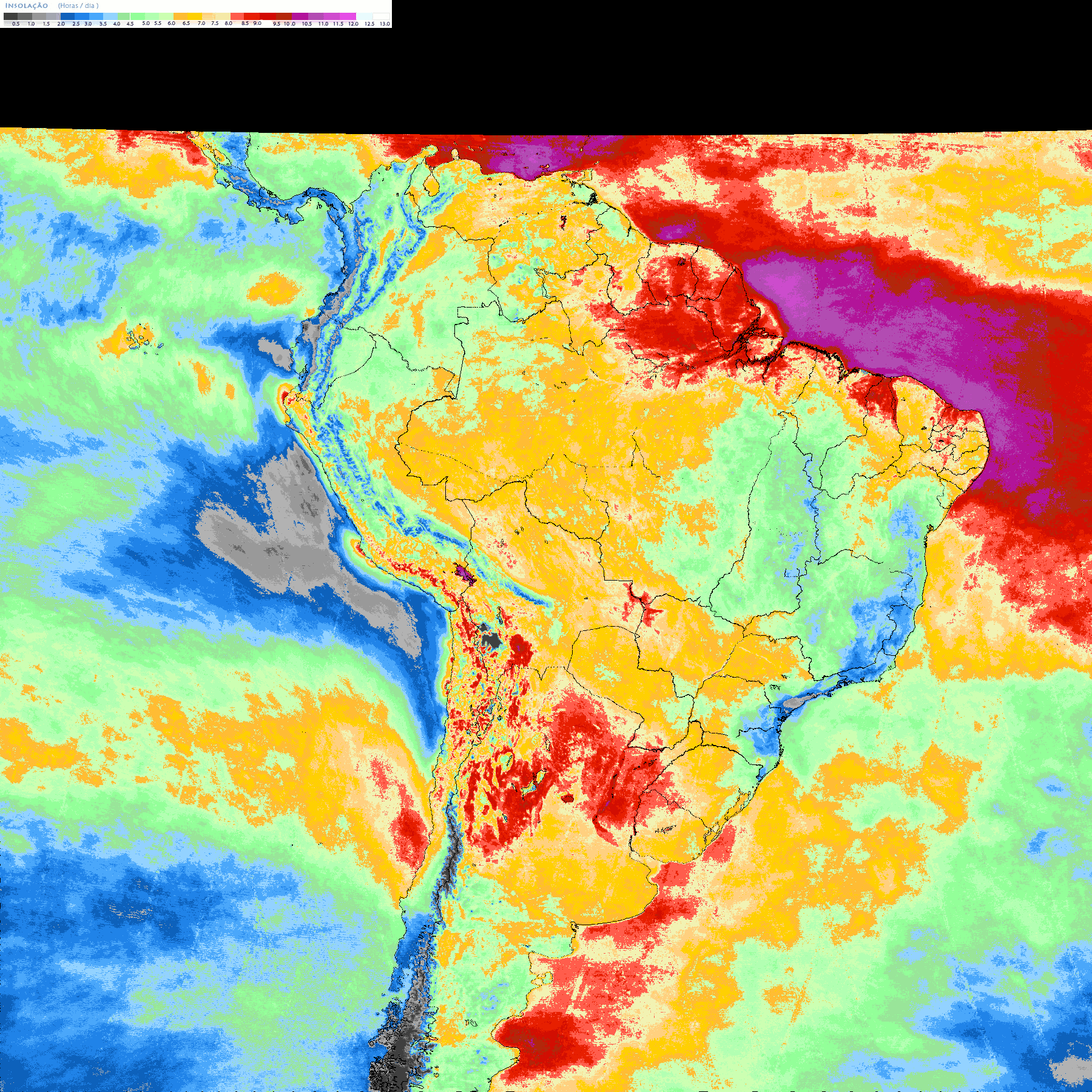The width and height of the screenshot is (1092, 1092).
Task: Select the salmon red 8.5 legend swatch
Action: 237,16
